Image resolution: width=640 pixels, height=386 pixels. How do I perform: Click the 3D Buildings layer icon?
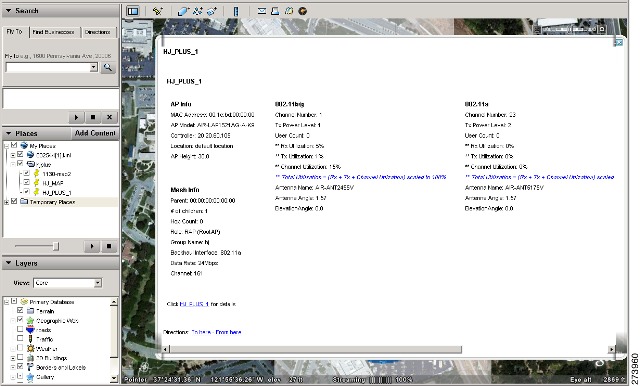30,358
